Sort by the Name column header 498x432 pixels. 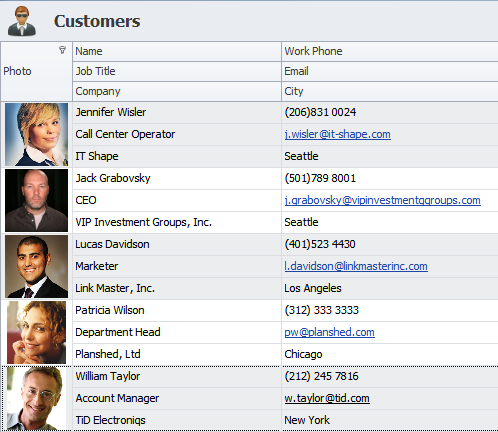pos(177,51)
